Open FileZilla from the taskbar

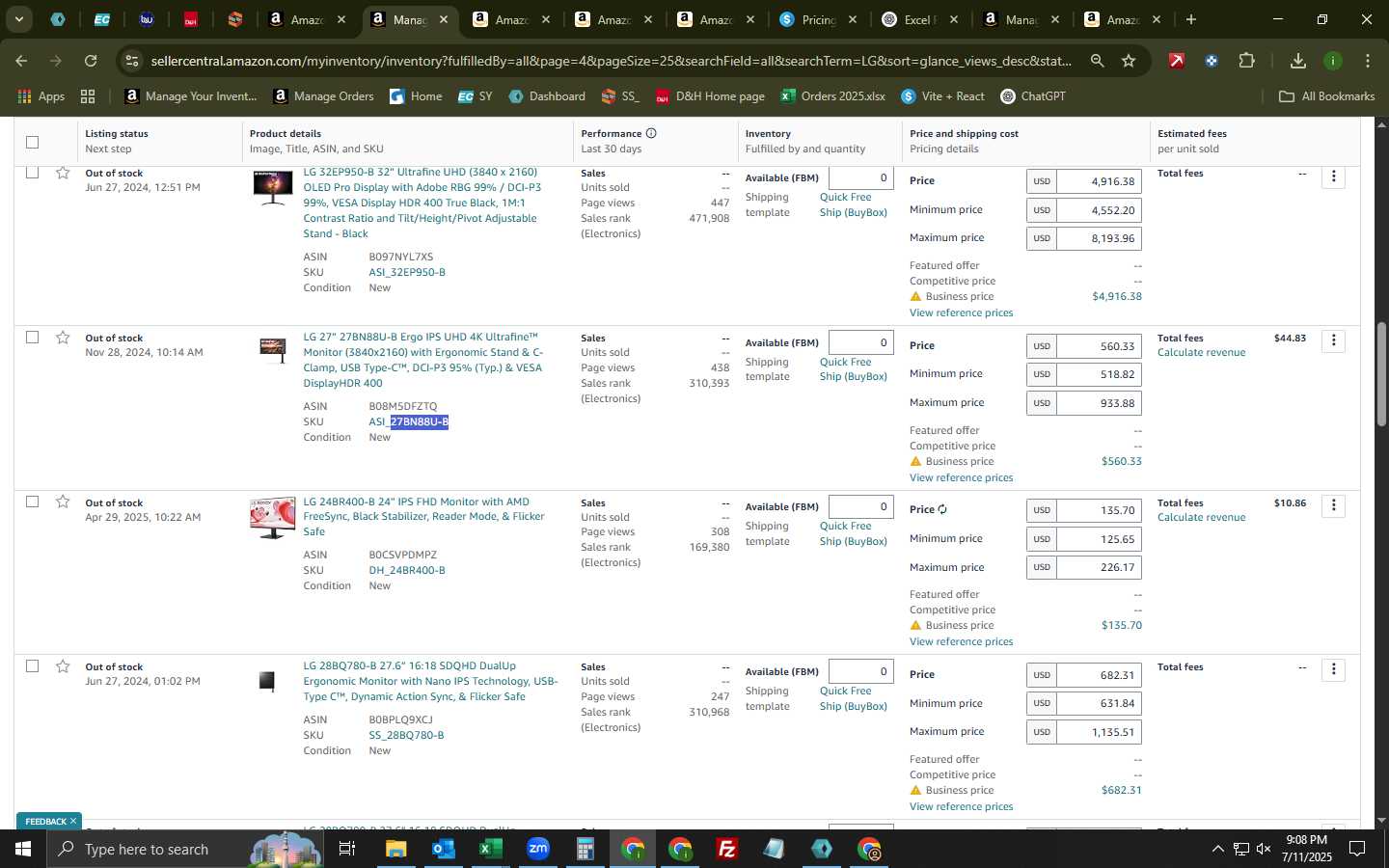pos(727,849)
